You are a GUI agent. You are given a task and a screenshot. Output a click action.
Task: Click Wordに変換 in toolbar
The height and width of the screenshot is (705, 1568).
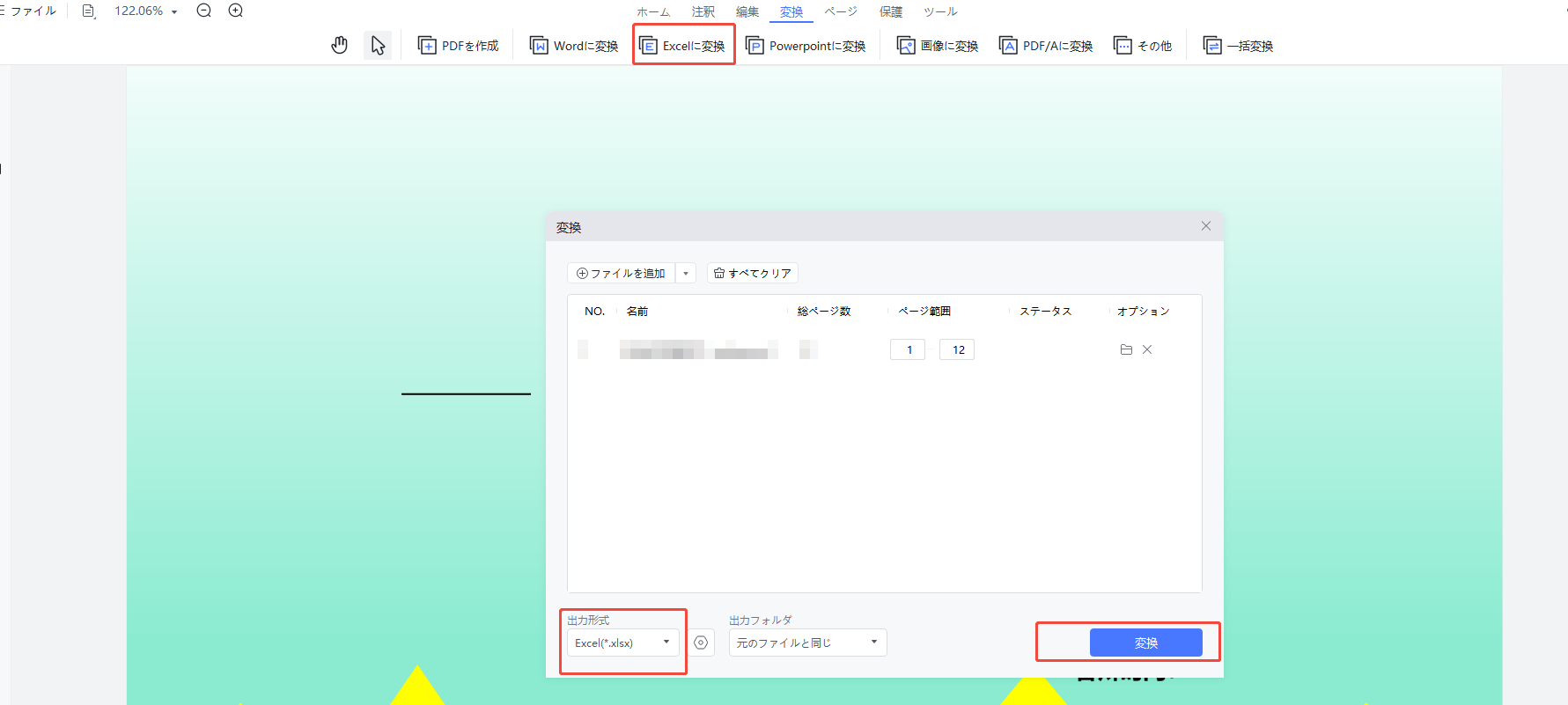click(574, 46)
